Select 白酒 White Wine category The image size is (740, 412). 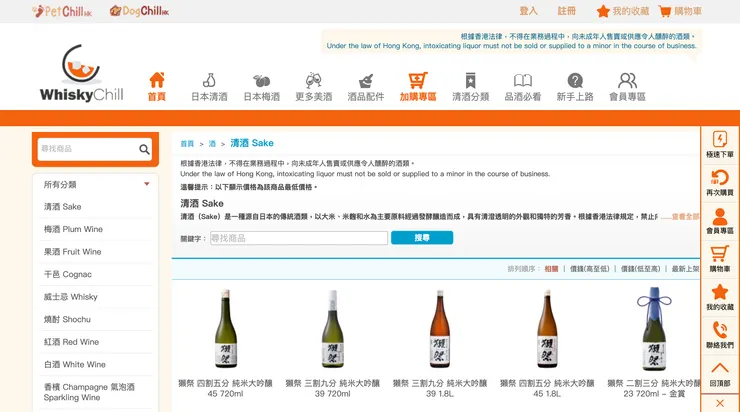click(x=75, y=364)
